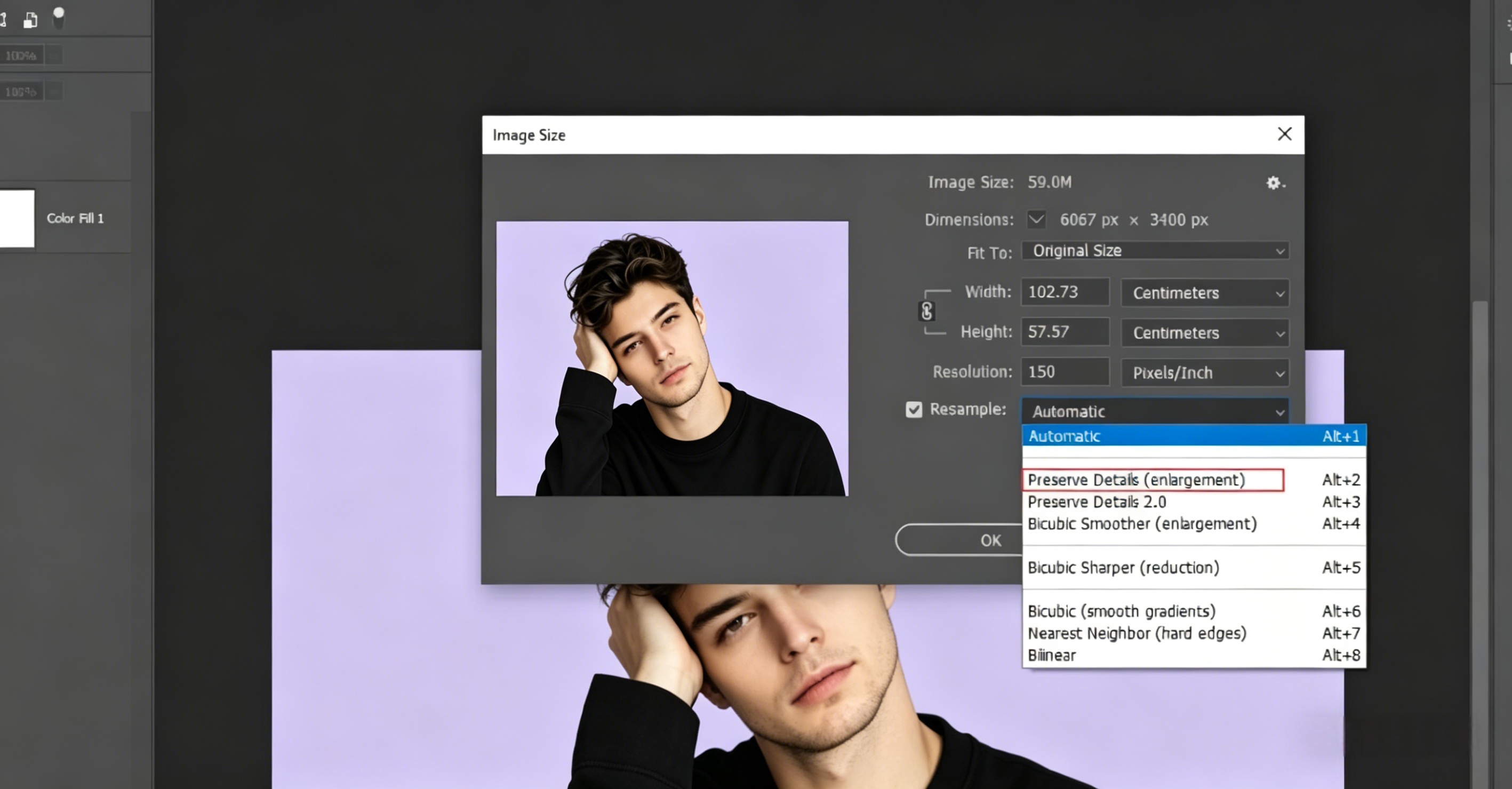Open the Height units Centimeters dropdown
This screenshot has height=789, width=1512.
point(1204,333)
